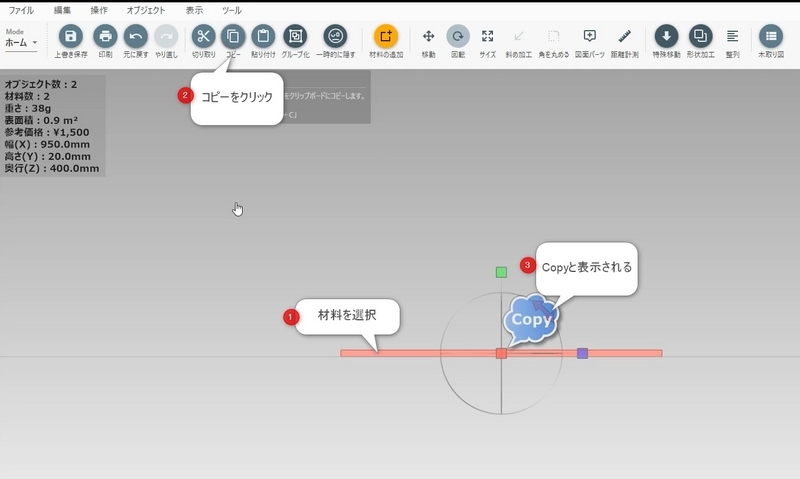Image resolution: width=800 pixels, height=479 pixels.
Task: Paste using the 貼り付け clipboard icon
Action: 263,36
